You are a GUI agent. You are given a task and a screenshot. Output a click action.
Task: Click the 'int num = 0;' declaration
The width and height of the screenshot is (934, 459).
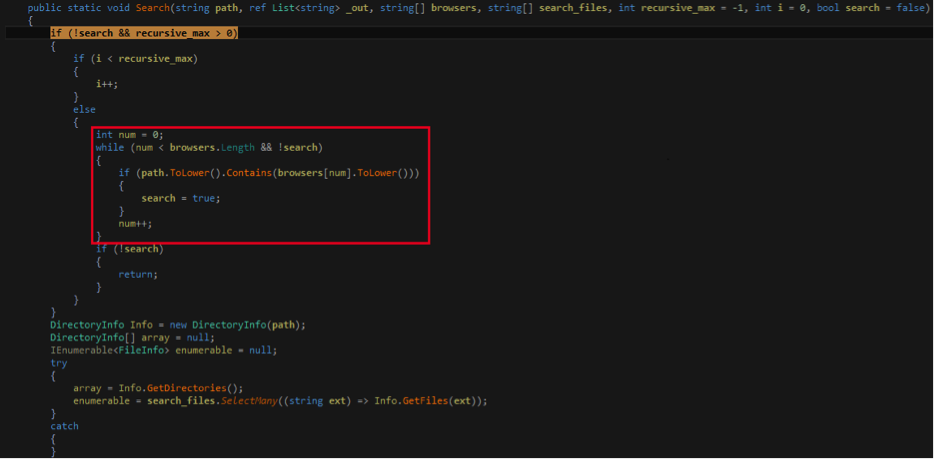[129, 135]
